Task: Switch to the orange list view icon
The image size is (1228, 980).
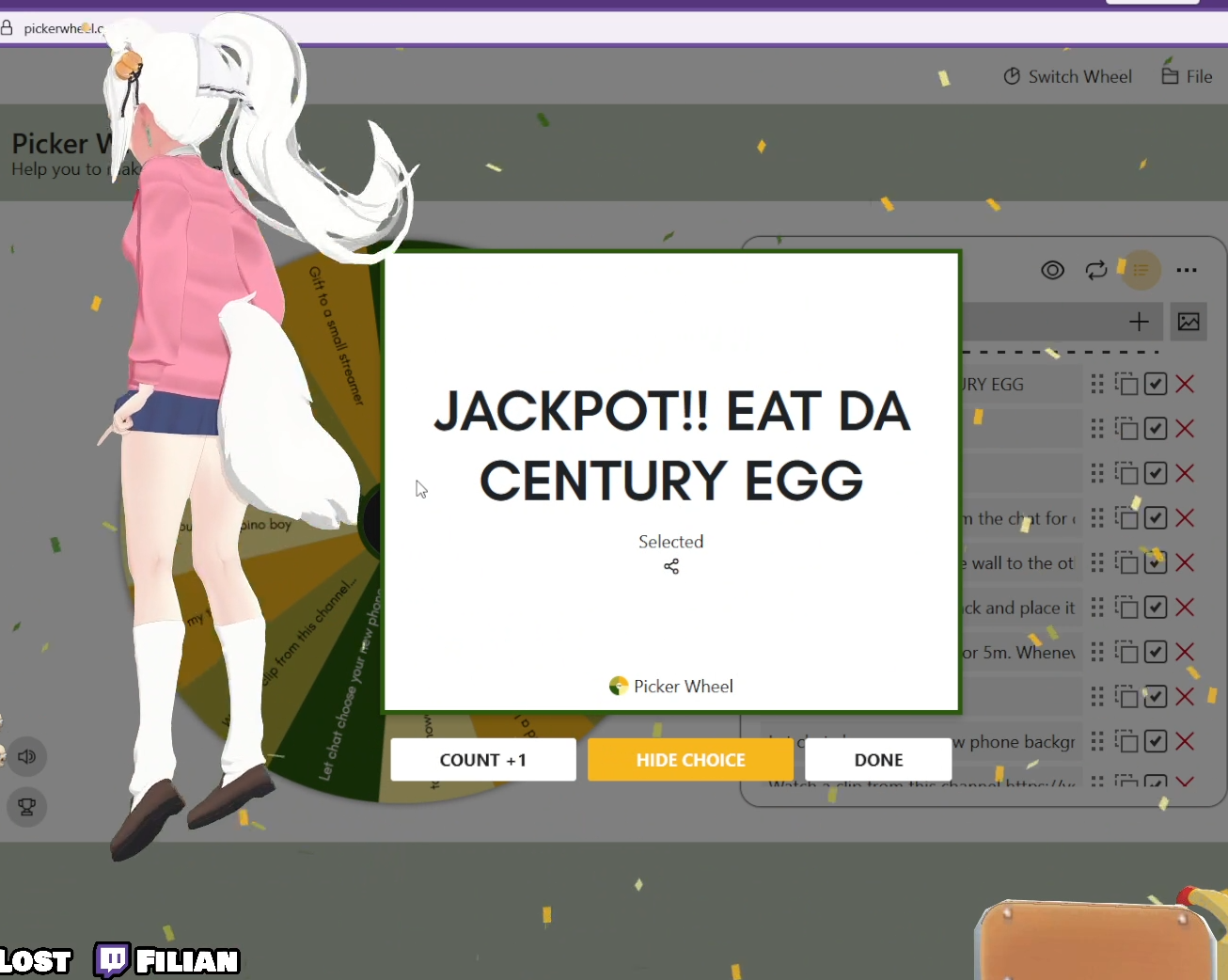Action: [x=1141, y=271]
